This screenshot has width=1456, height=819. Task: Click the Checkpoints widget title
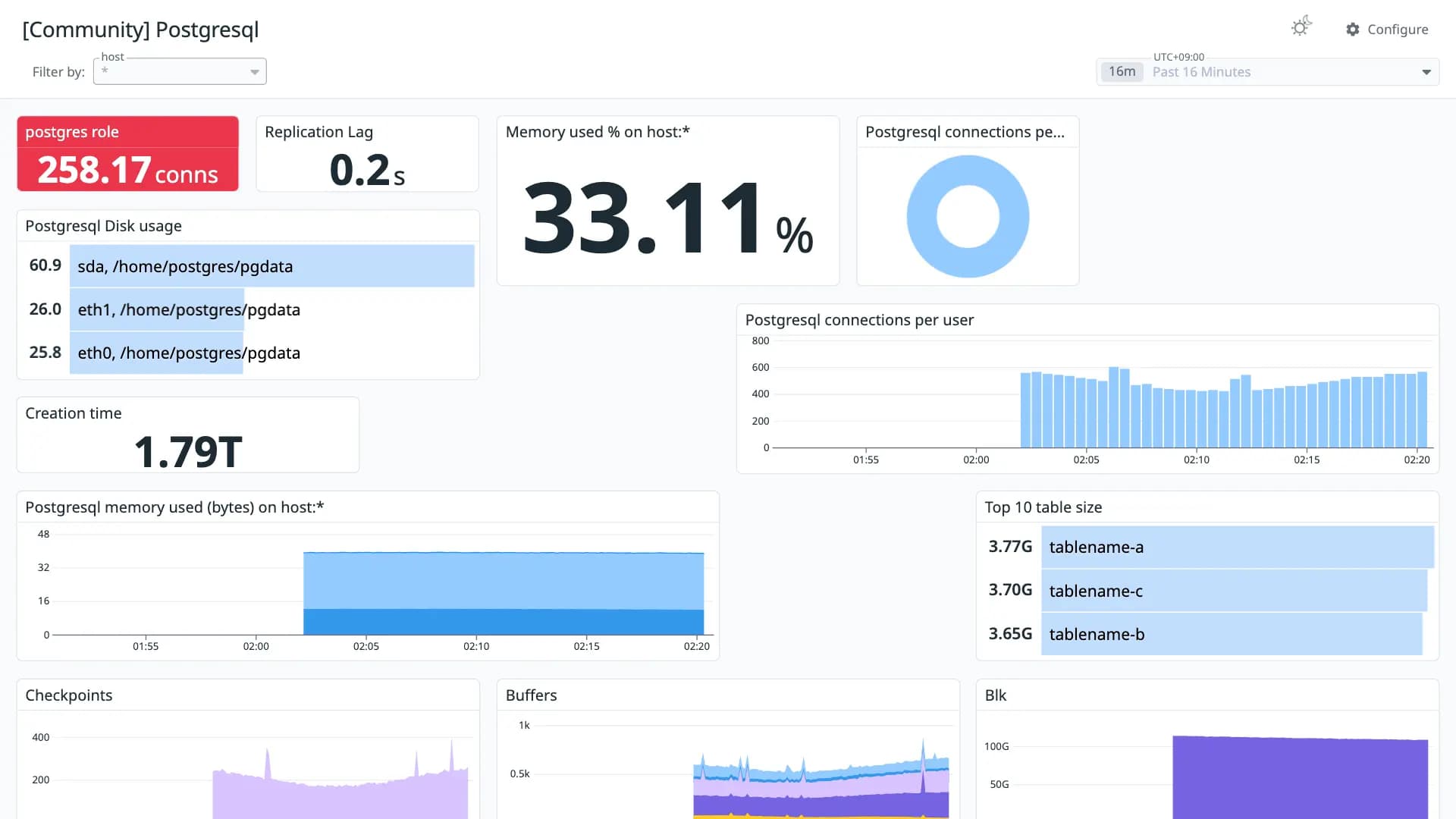(69, 695)
